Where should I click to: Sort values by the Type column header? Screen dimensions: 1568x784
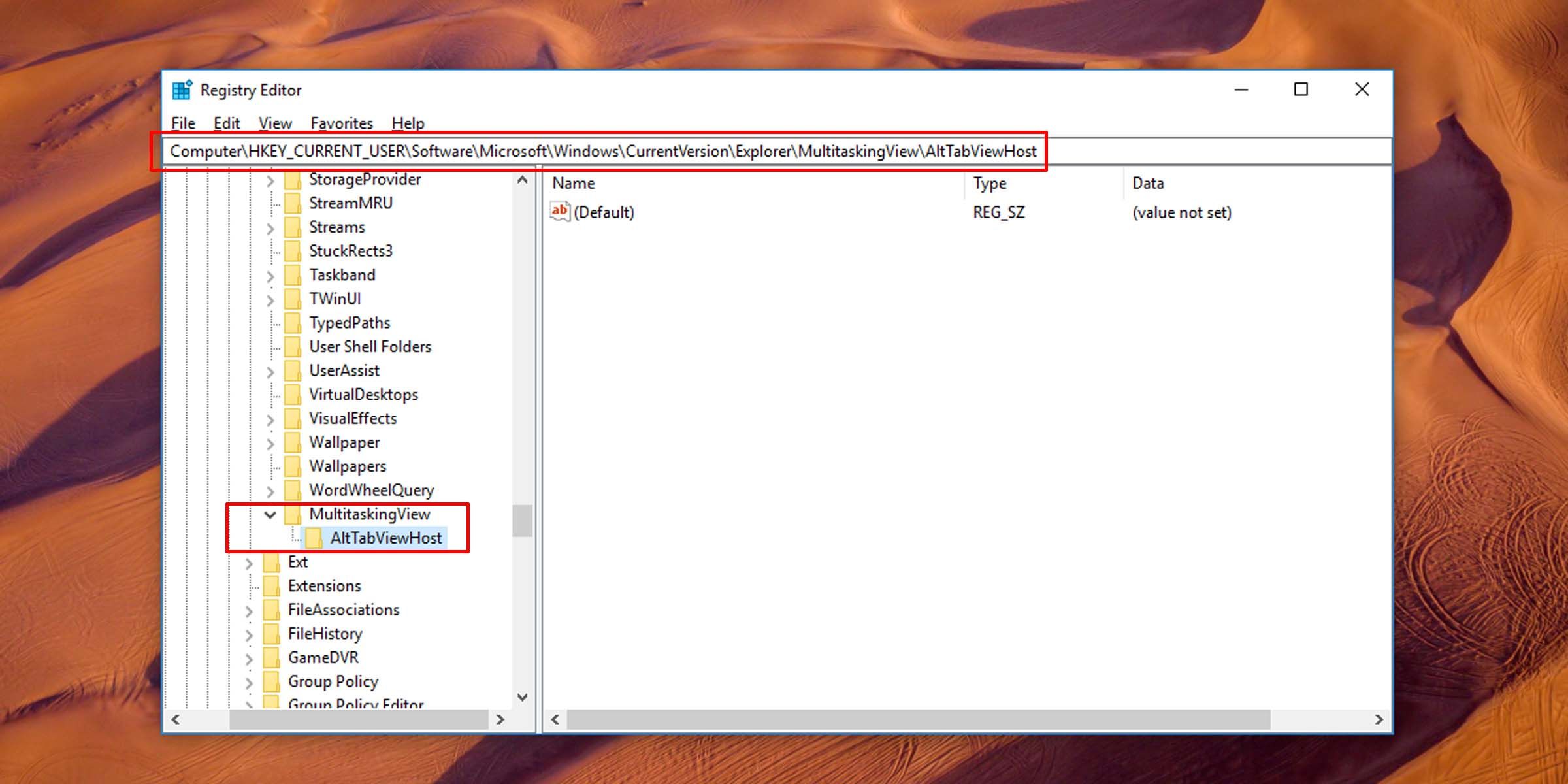pos(989,183)
